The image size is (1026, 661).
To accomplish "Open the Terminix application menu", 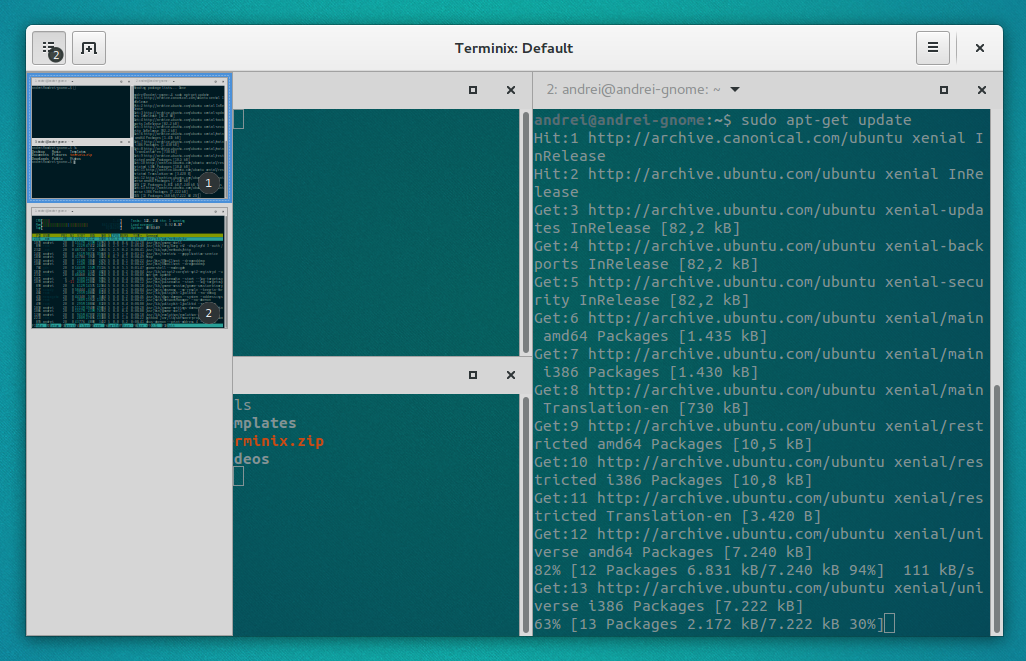I will pos(932,47).
